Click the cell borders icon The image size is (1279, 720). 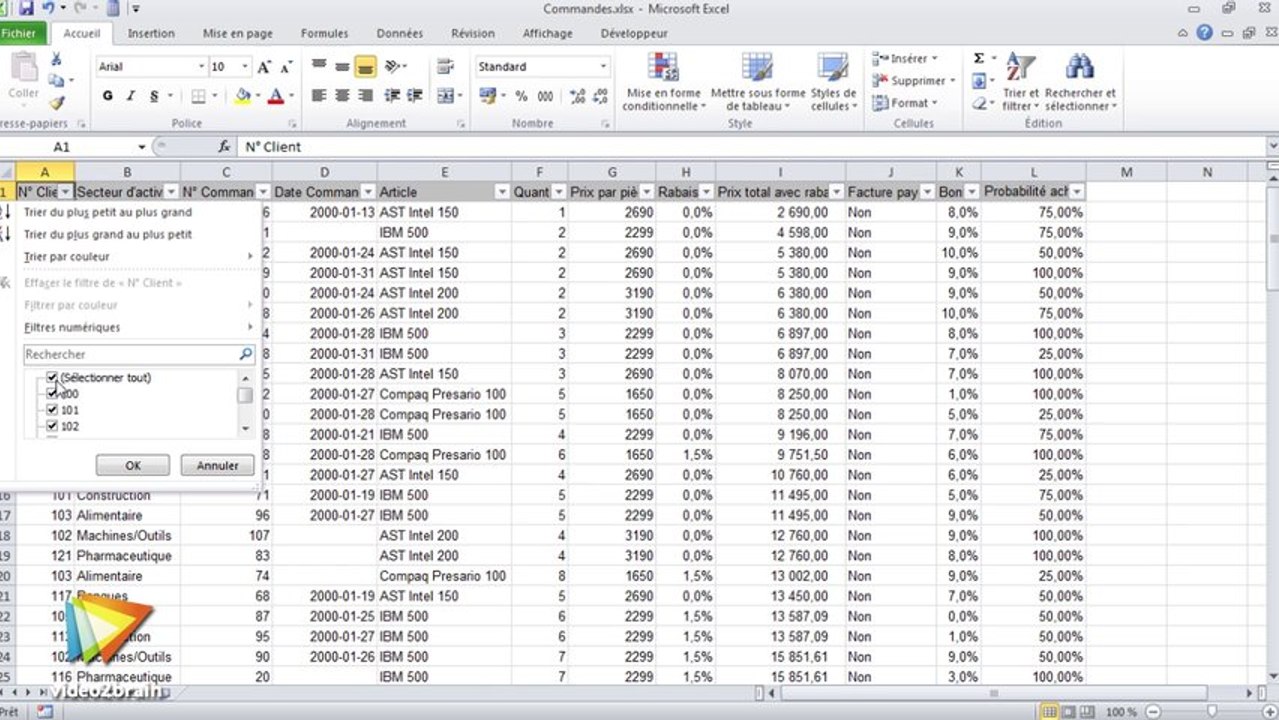198,96
